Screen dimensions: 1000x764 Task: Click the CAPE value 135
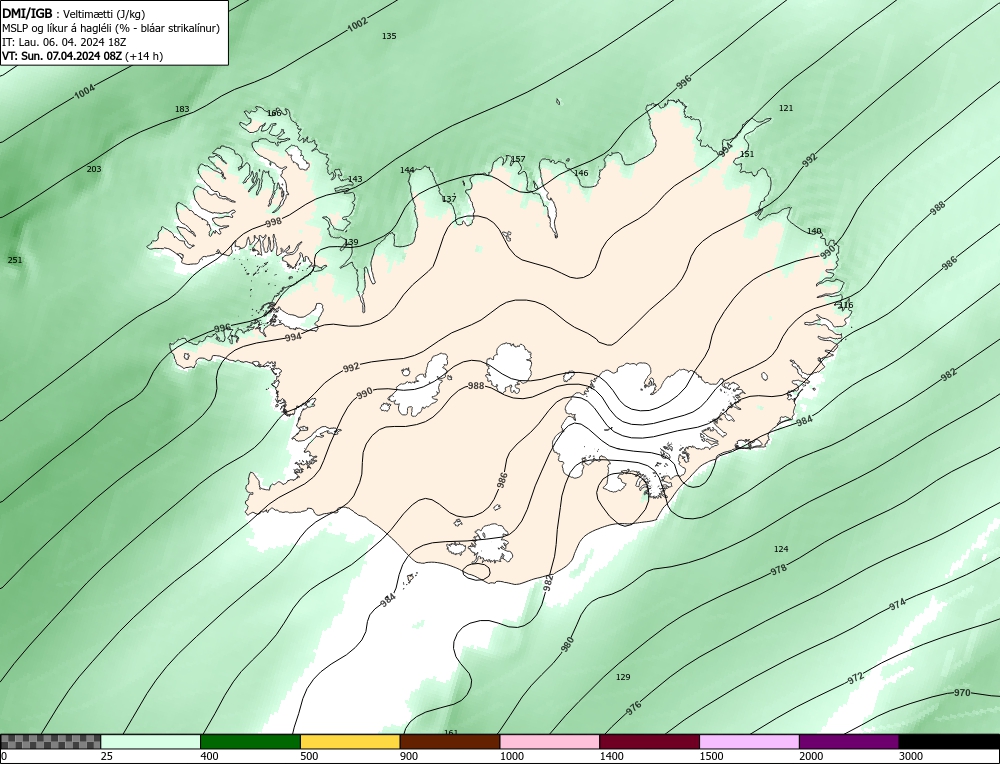pyautogui.click(x=389, y=36)
